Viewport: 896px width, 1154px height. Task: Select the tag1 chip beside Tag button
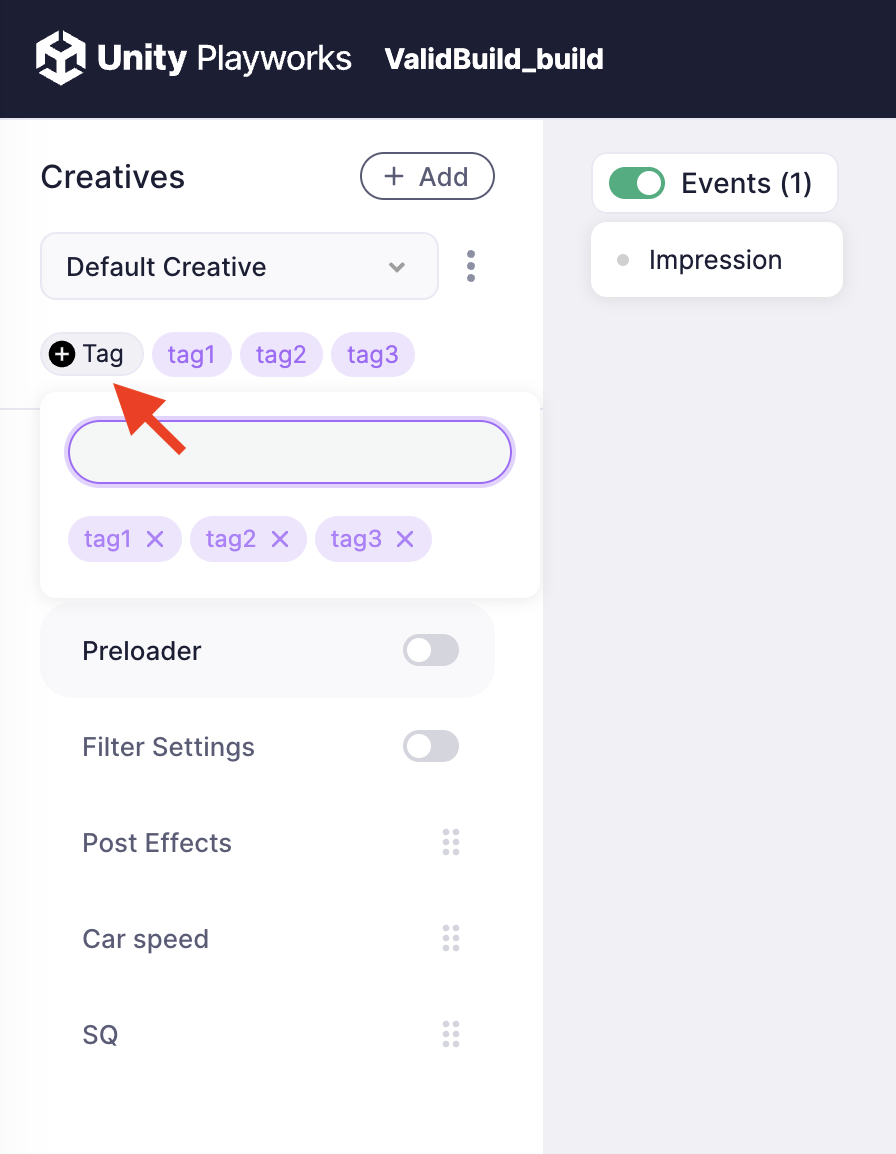191,354
